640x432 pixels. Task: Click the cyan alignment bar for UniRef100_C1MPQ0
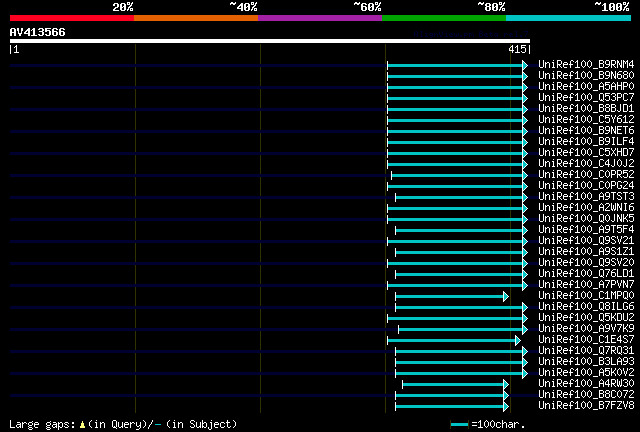pyautogui.click(x=449, y=297)
